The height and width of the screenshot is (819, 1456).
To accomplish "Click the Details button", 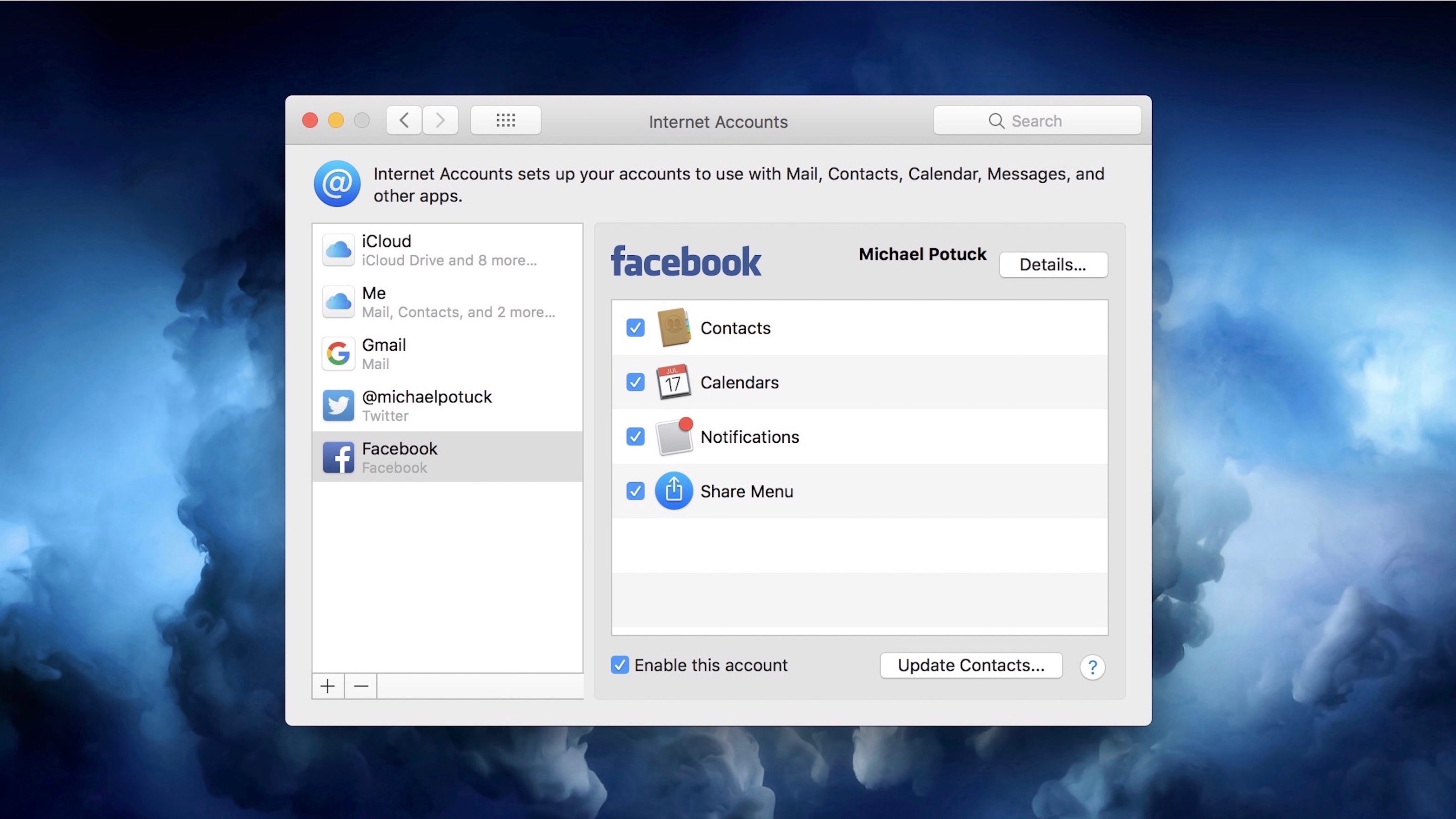I will pyautogui.click(x=1053, y=264).
